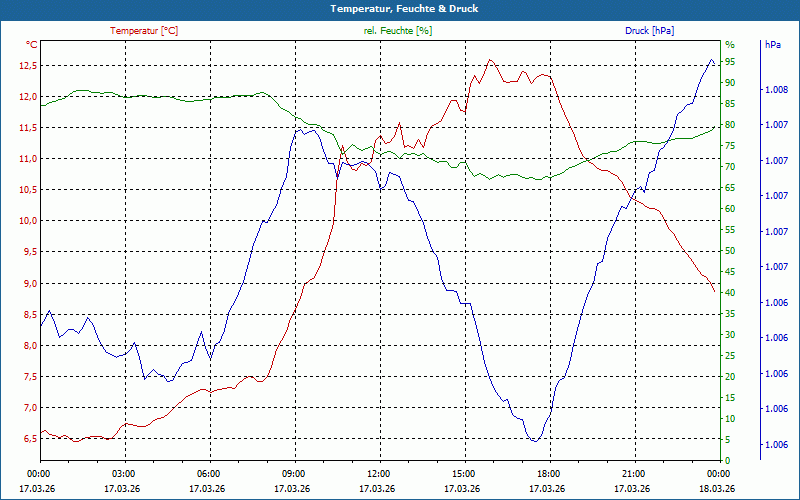800x500 pixels.
Task: Click the 90 tick on the humidity axis
Action: tap(730, 83)
